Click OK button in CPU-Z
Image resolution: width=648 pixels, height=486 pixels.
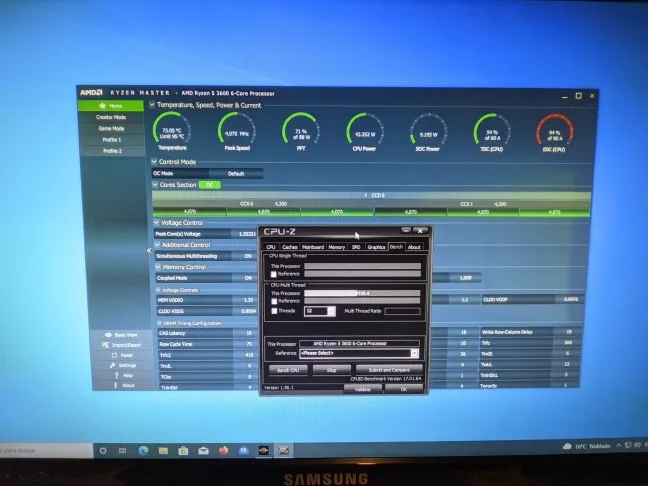(x=404, y=389)
